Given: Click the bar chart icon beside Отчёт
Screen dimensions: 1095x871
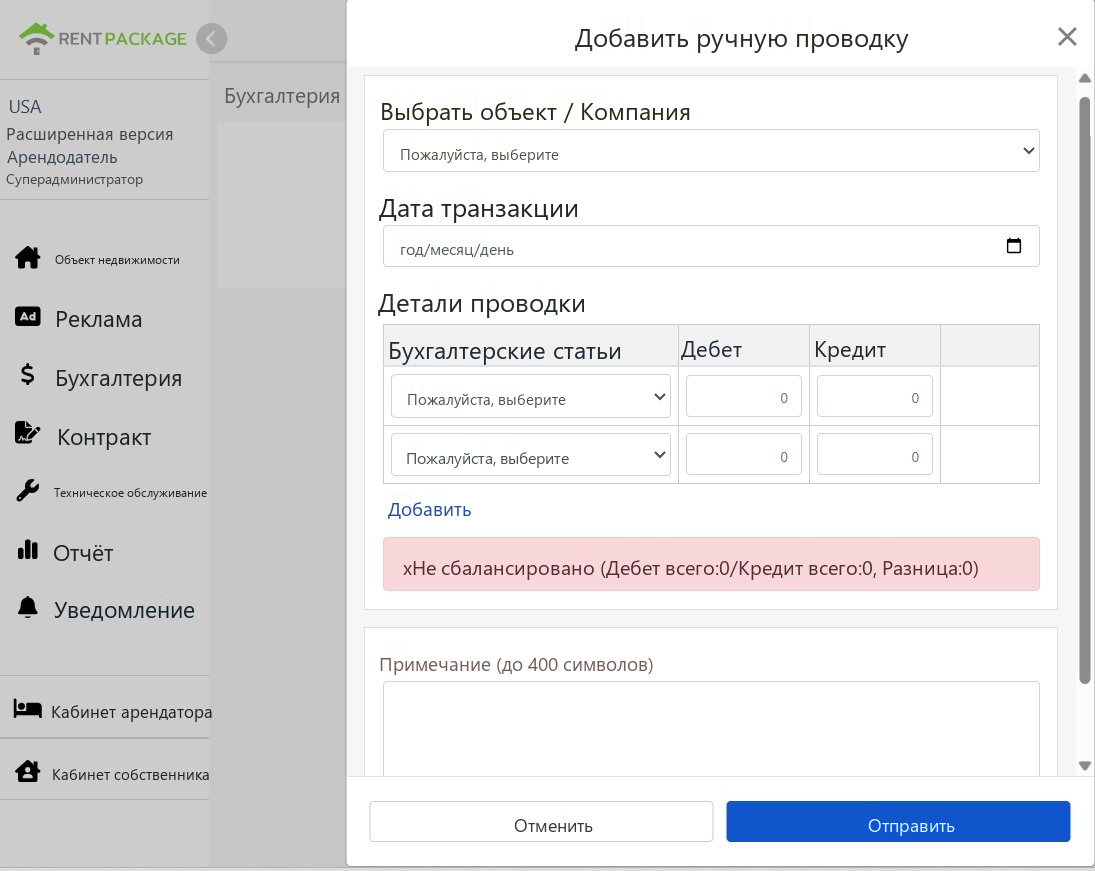Looking at the screenshot, I should click(27, 550).
